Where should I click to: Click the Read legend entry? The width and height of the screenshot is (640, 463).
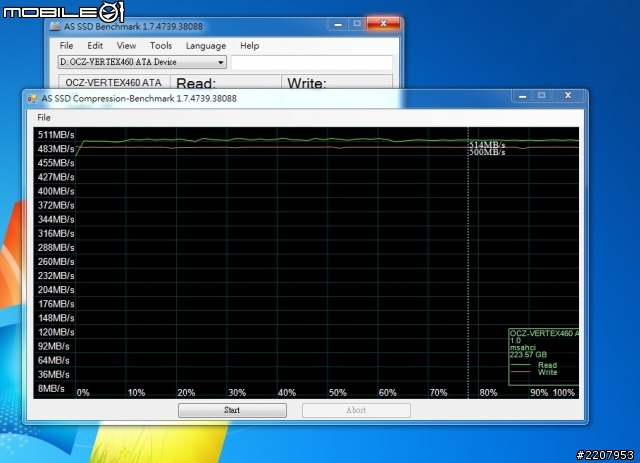[547, 365]
